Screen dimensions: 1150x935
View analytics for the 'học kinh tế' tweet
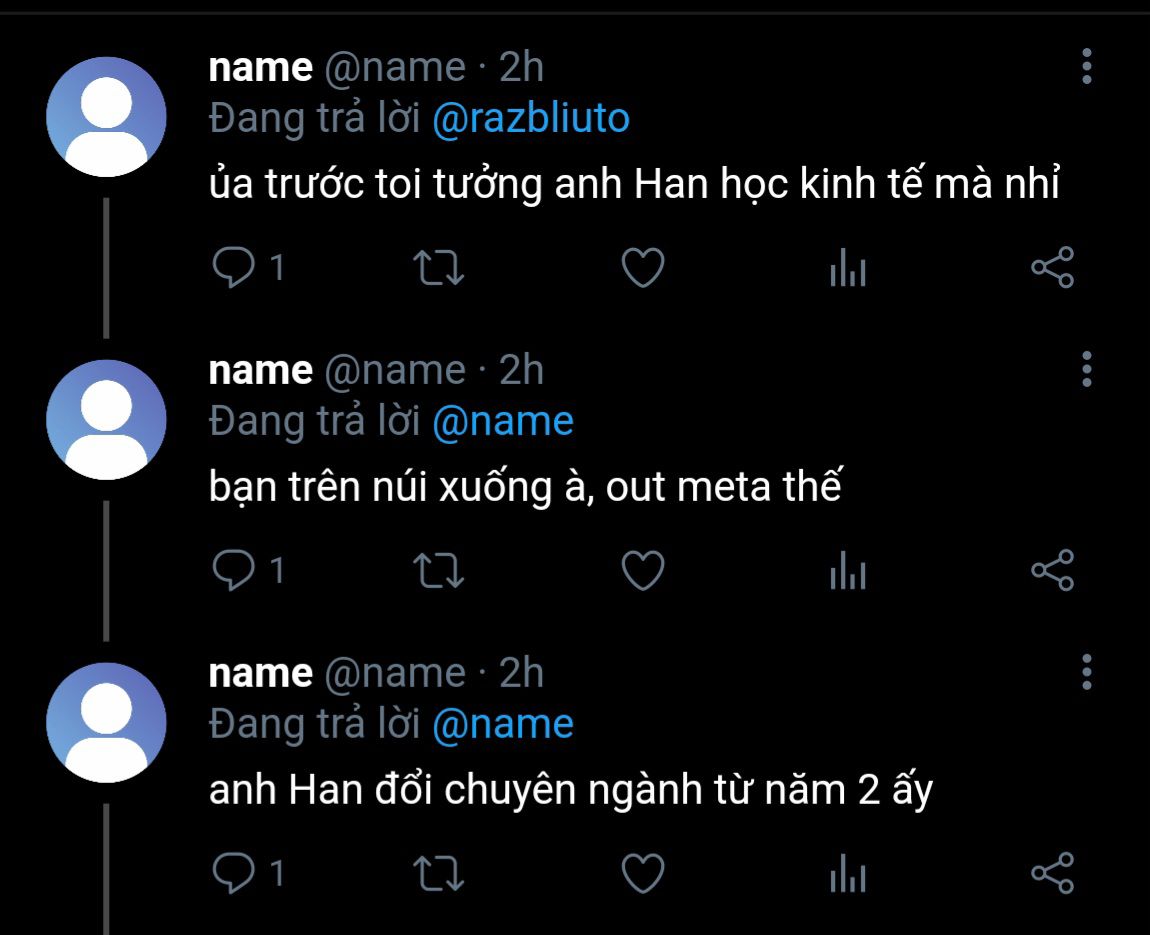pos(847,268)
